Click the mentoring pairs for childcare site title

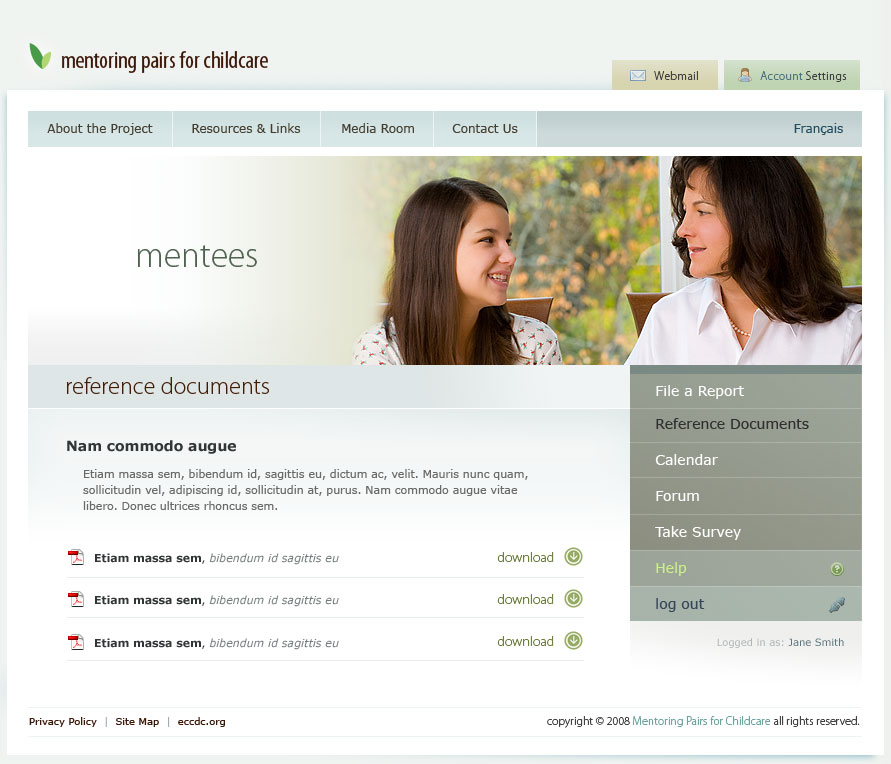164,61
